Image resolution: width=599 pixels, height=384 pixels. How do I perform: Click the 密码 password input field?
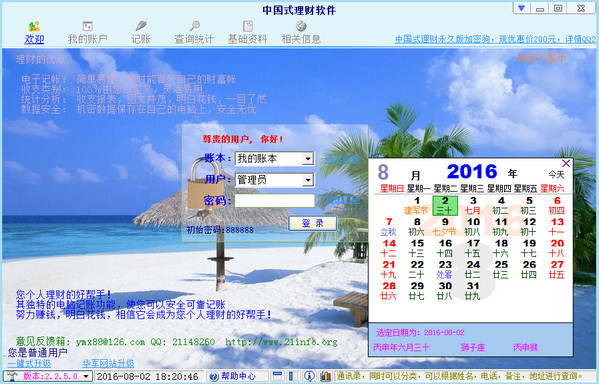275,201
